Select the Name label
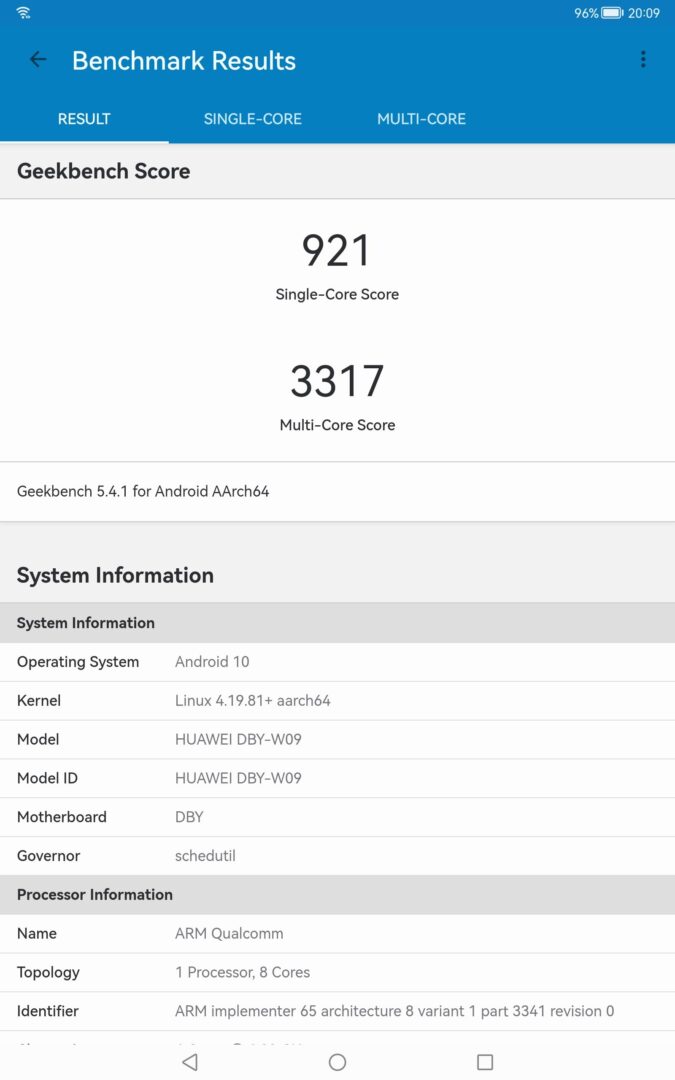This screenshot has height=1080, width=675. pyautogui.click(x=37, y=933)
